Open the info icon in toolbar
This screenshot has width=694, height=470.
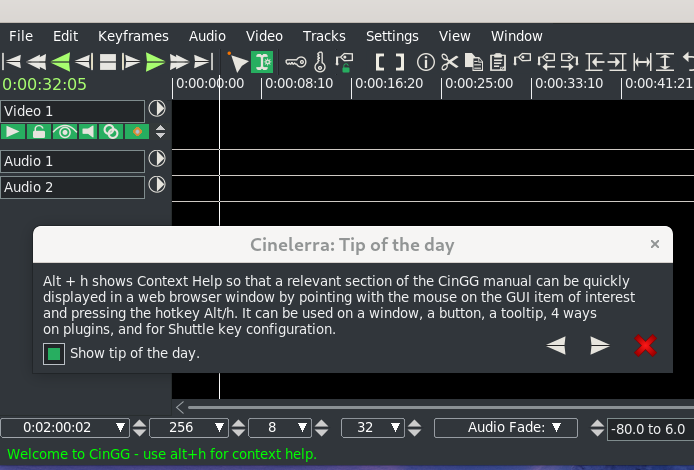pyautogui.click(x=423, y=62)
